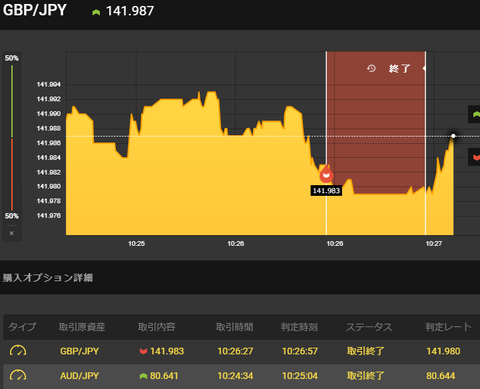Screen dimensions: 480x389
Task: Click the red down marker on the chart
Action: tap(326, 174)
